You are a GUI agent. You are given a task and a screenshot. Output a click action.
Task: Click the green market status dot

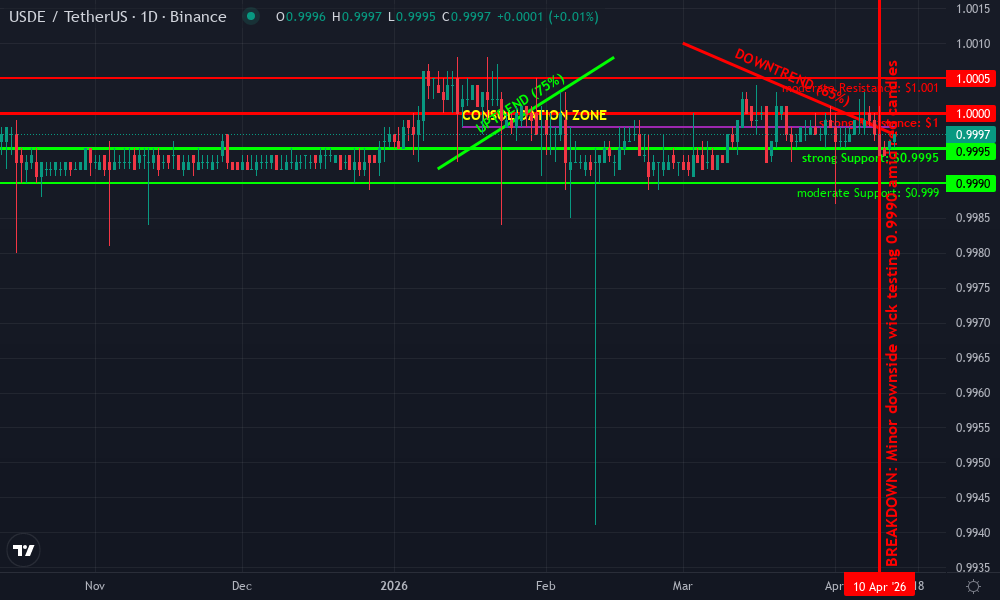tap(251, 17)
